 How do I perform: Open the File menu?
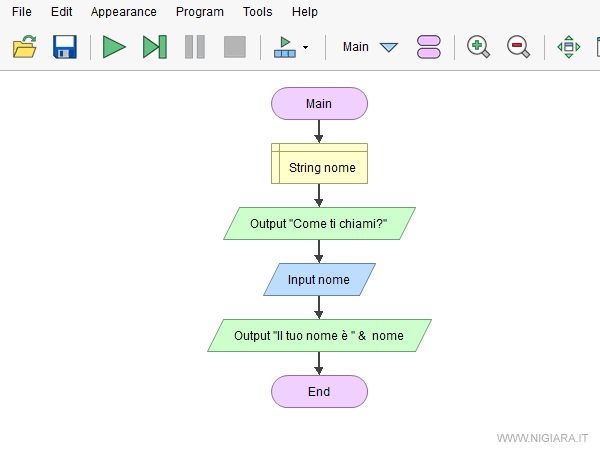click(22, 12)
